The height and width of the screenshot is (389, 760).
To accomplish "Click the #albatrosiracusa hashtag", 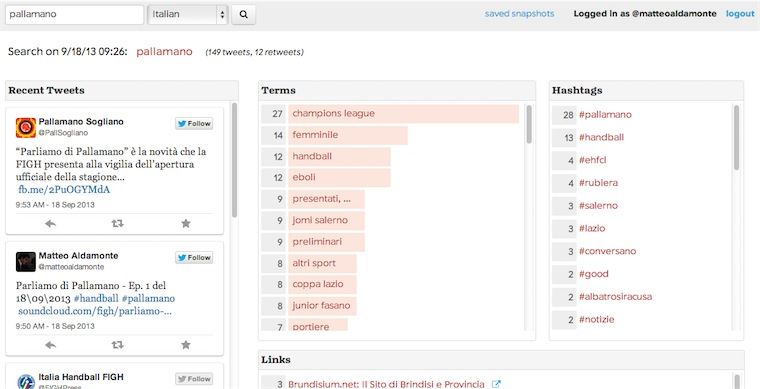I will click(x=615, y=296).
